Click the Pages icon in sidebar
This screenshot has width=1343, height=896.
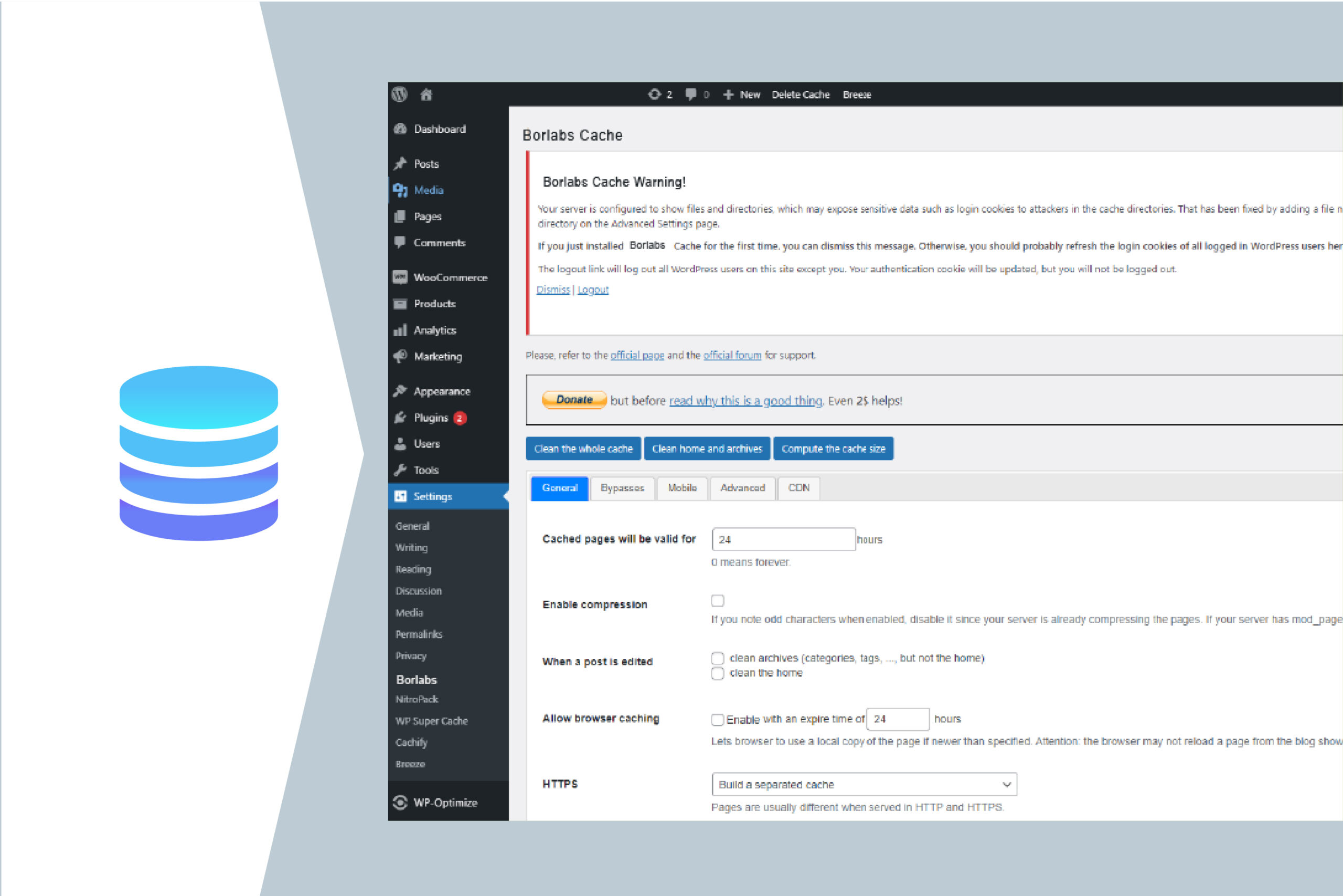coord(400,217)
